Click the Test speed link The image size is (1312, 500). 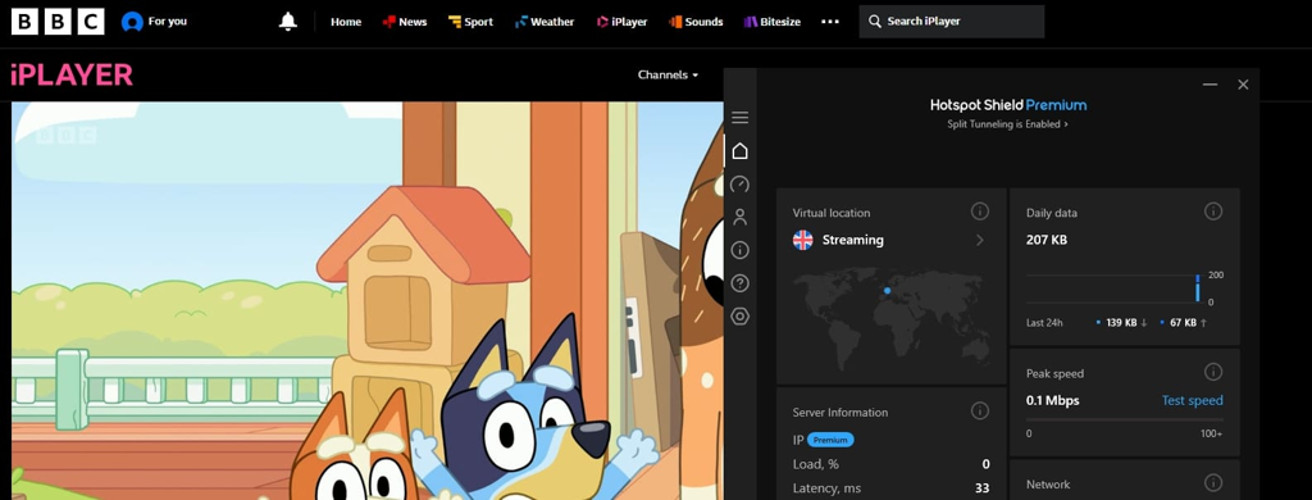point(1192,400)
